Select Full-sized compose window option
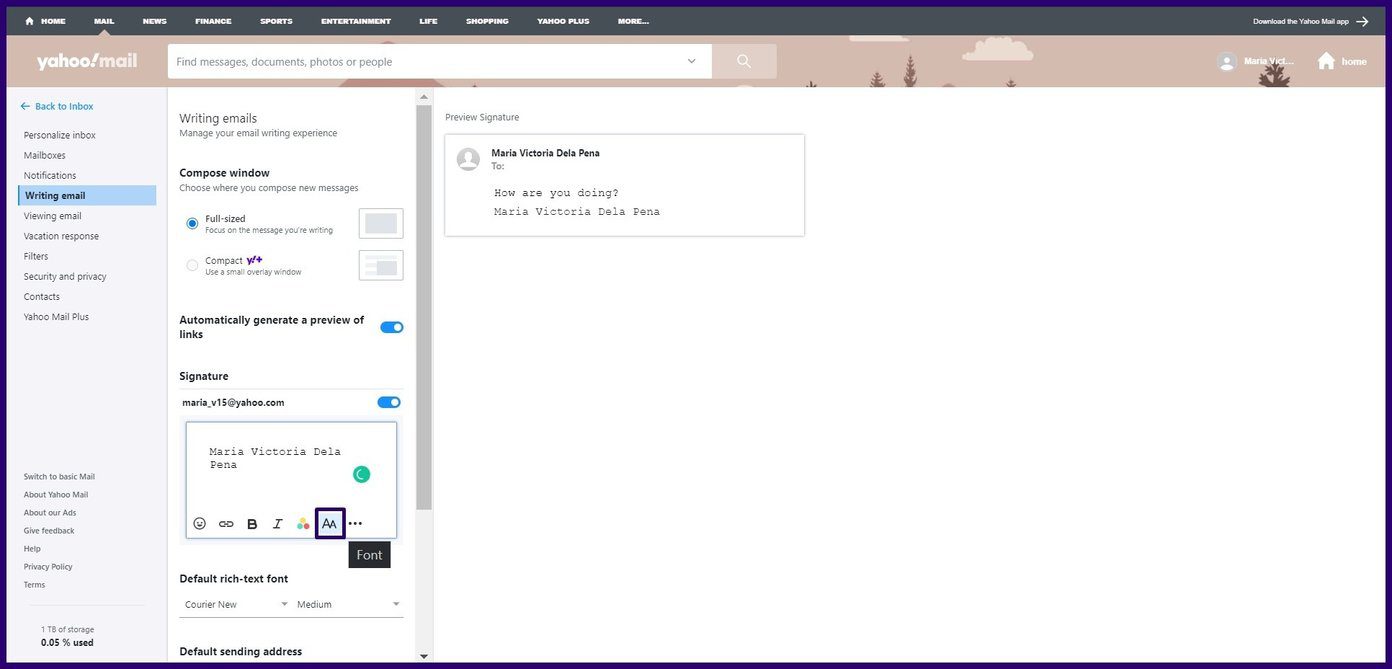Image resolution: width=1392 pixels, height=669 pixels. tap(192, 224)
